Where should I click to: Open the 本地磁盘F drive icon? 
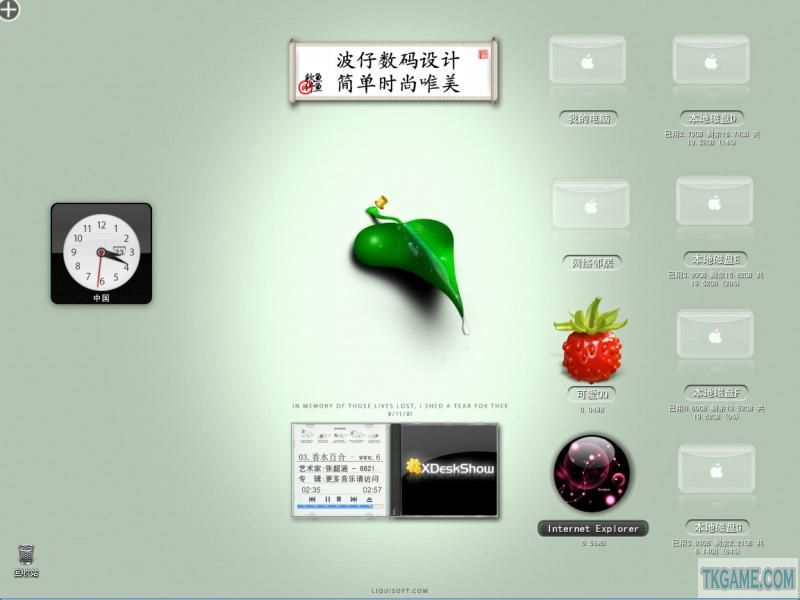tap(715, 334)
